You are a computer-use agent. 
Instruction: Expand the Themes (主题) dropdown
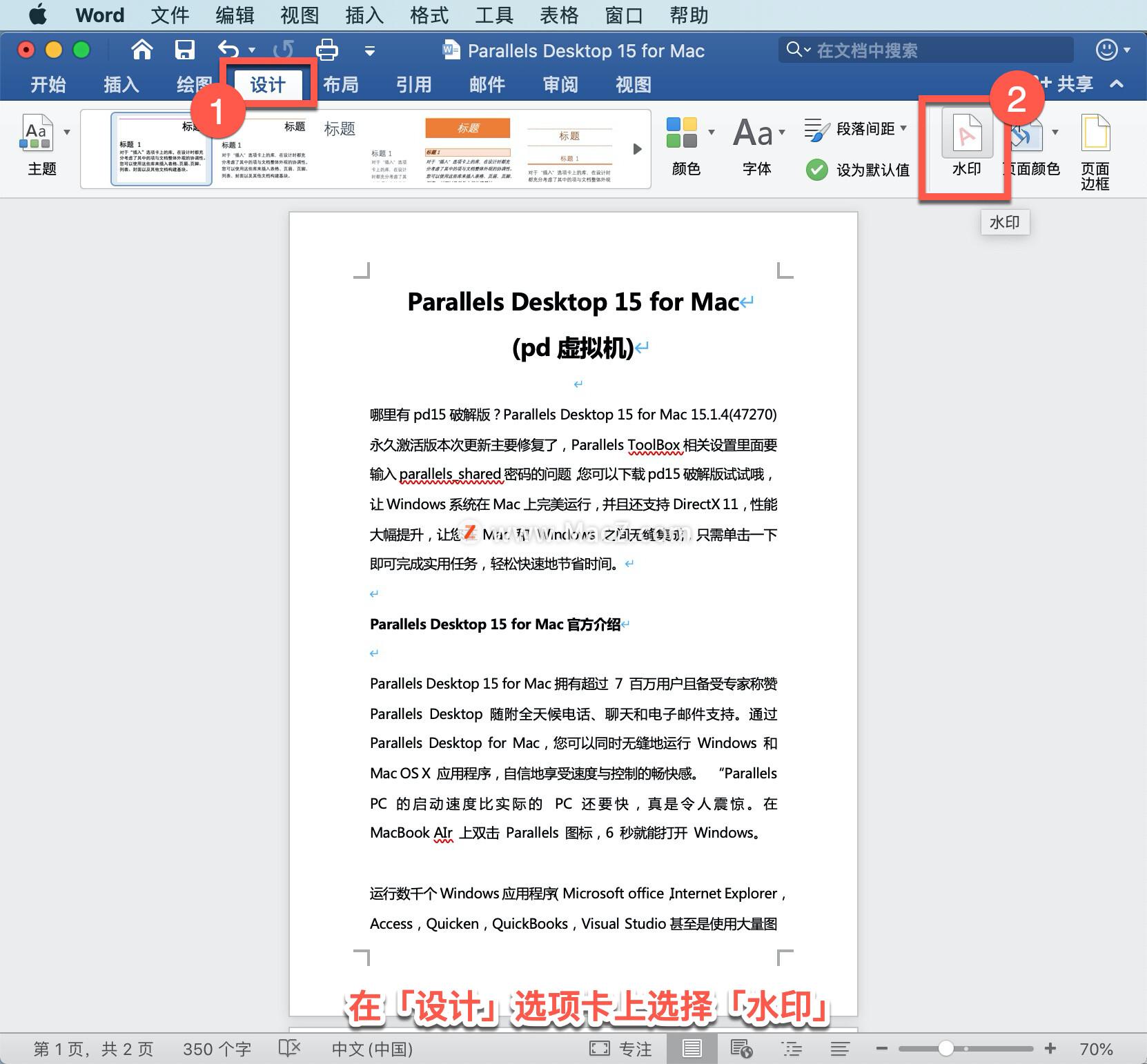[x=67, y=132]
